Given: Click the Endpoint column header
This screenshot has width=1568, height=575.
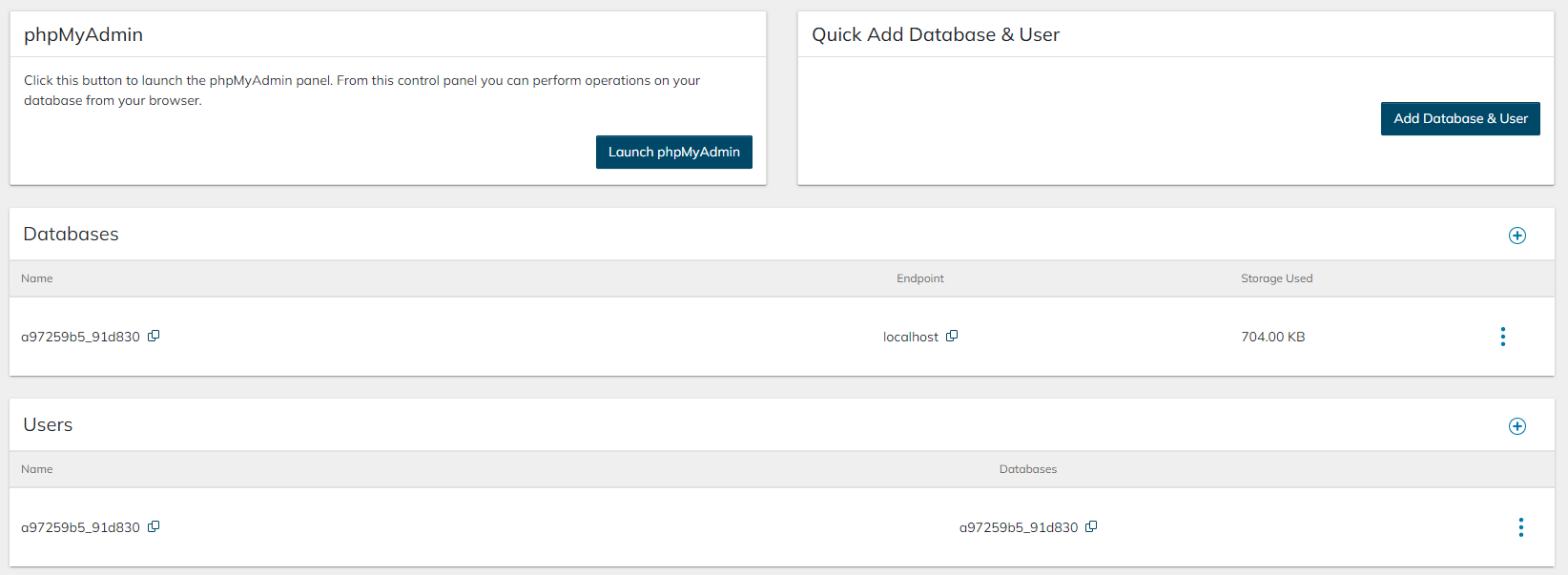Looking at the screenshot, I should pyautogui.click(x=919, y=278).
